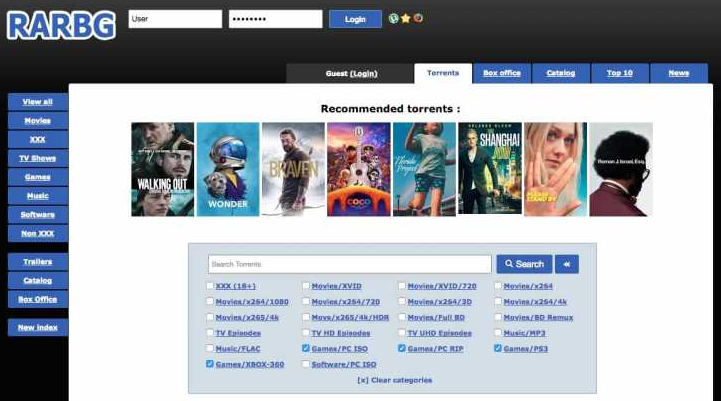
Task: Check the TV UHD Episodes checkbox
Action: [402, 333]
